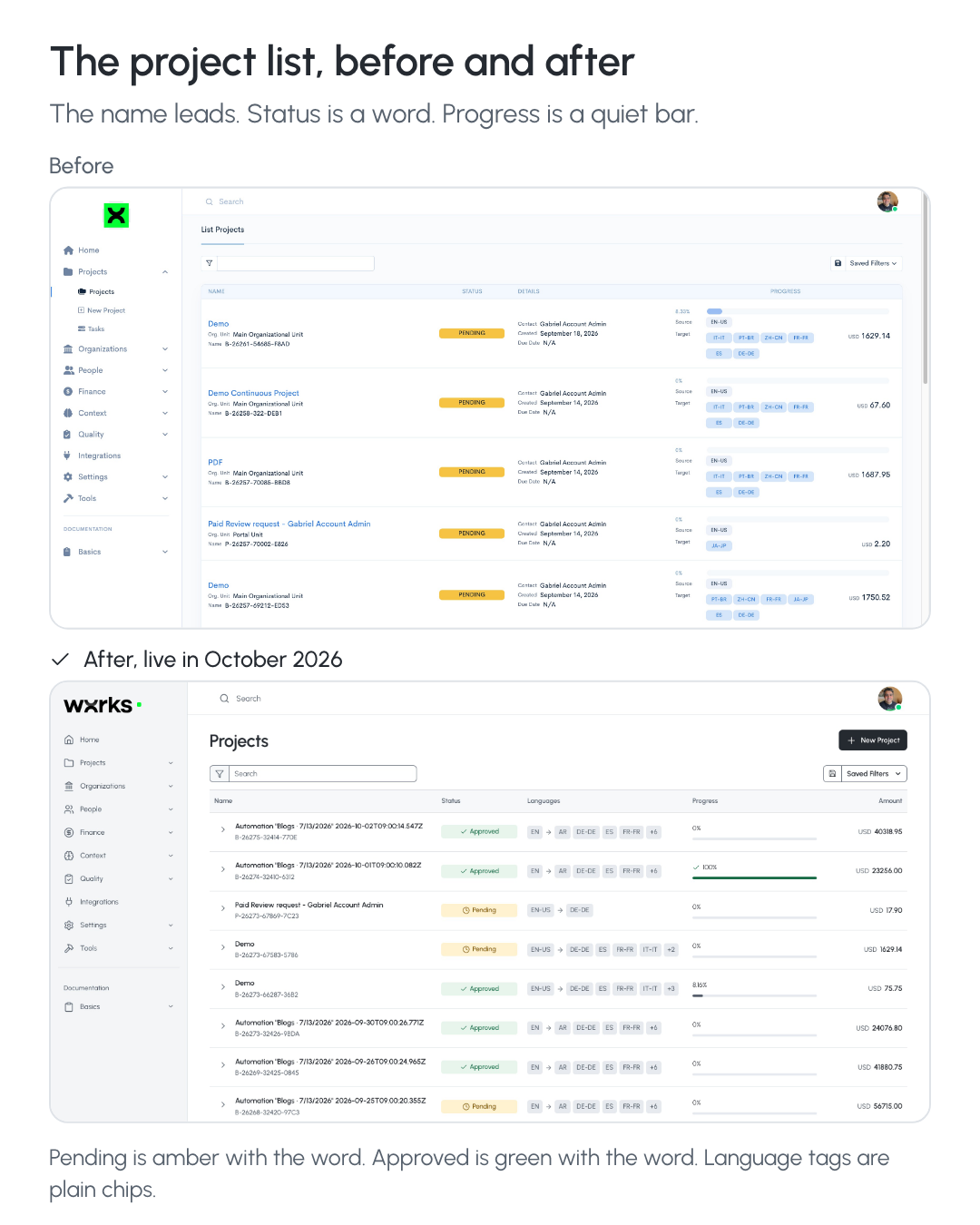Click 8.16% progress bar in After Demo row

(754, 995)
